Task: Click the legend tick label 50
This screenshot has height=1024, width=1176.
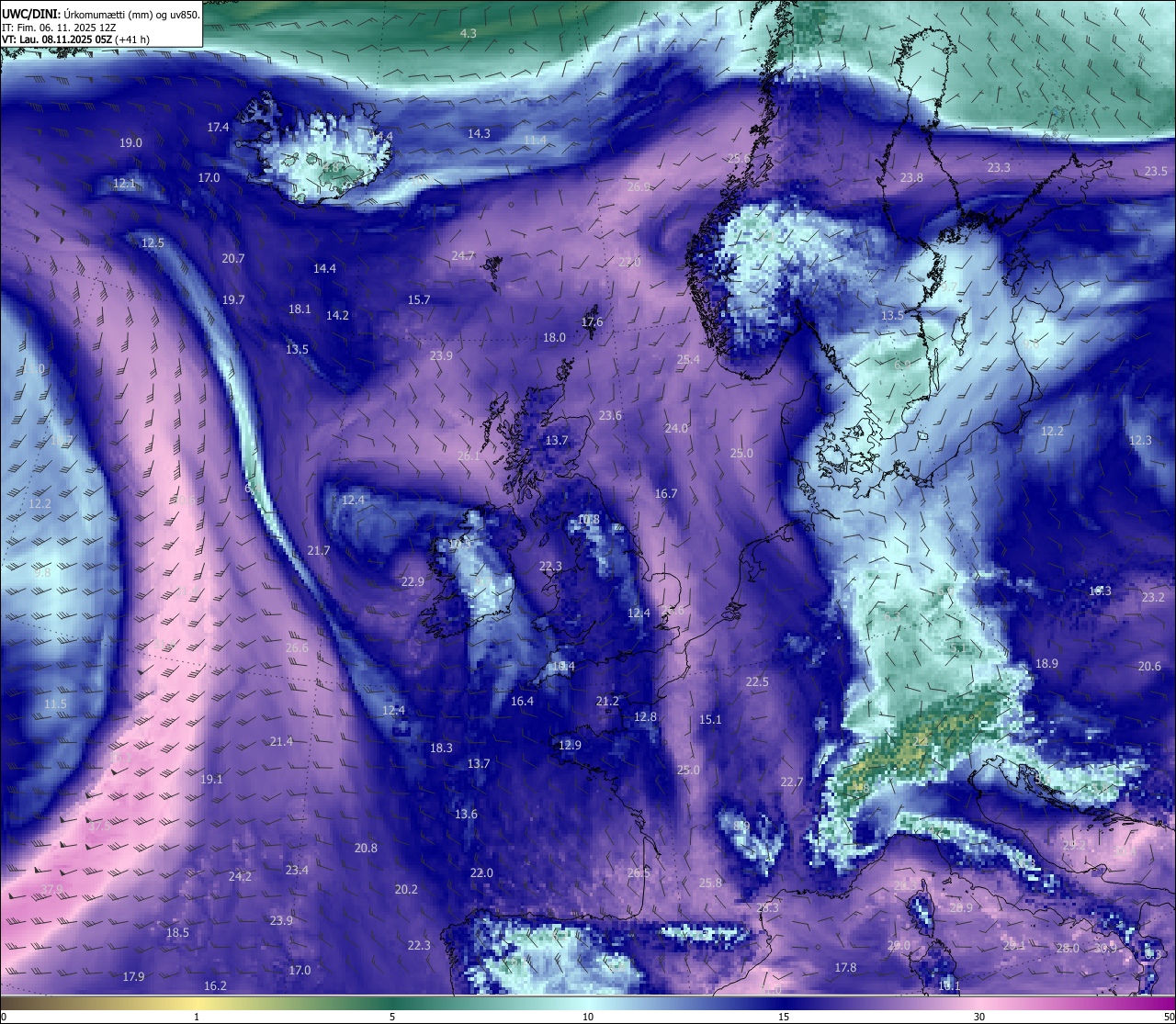Action: [x=1168, y=1017]
